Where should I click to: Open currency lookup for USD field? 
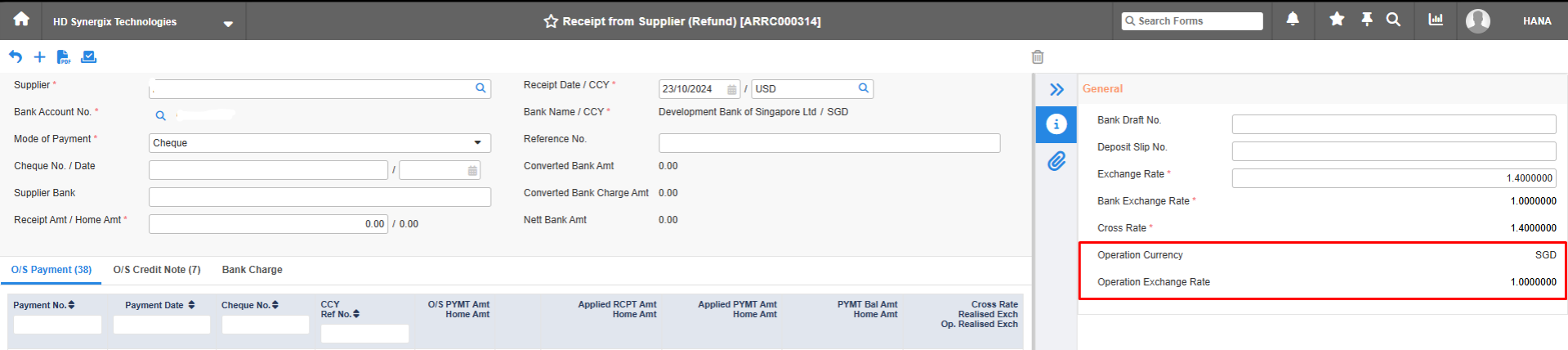[x=864, y=88]
